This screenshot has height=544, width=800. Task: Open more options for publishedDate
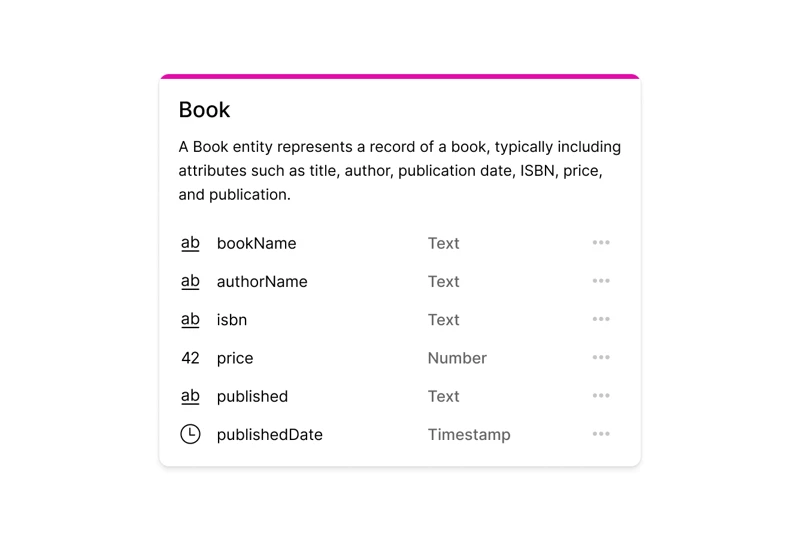point(601,434)
